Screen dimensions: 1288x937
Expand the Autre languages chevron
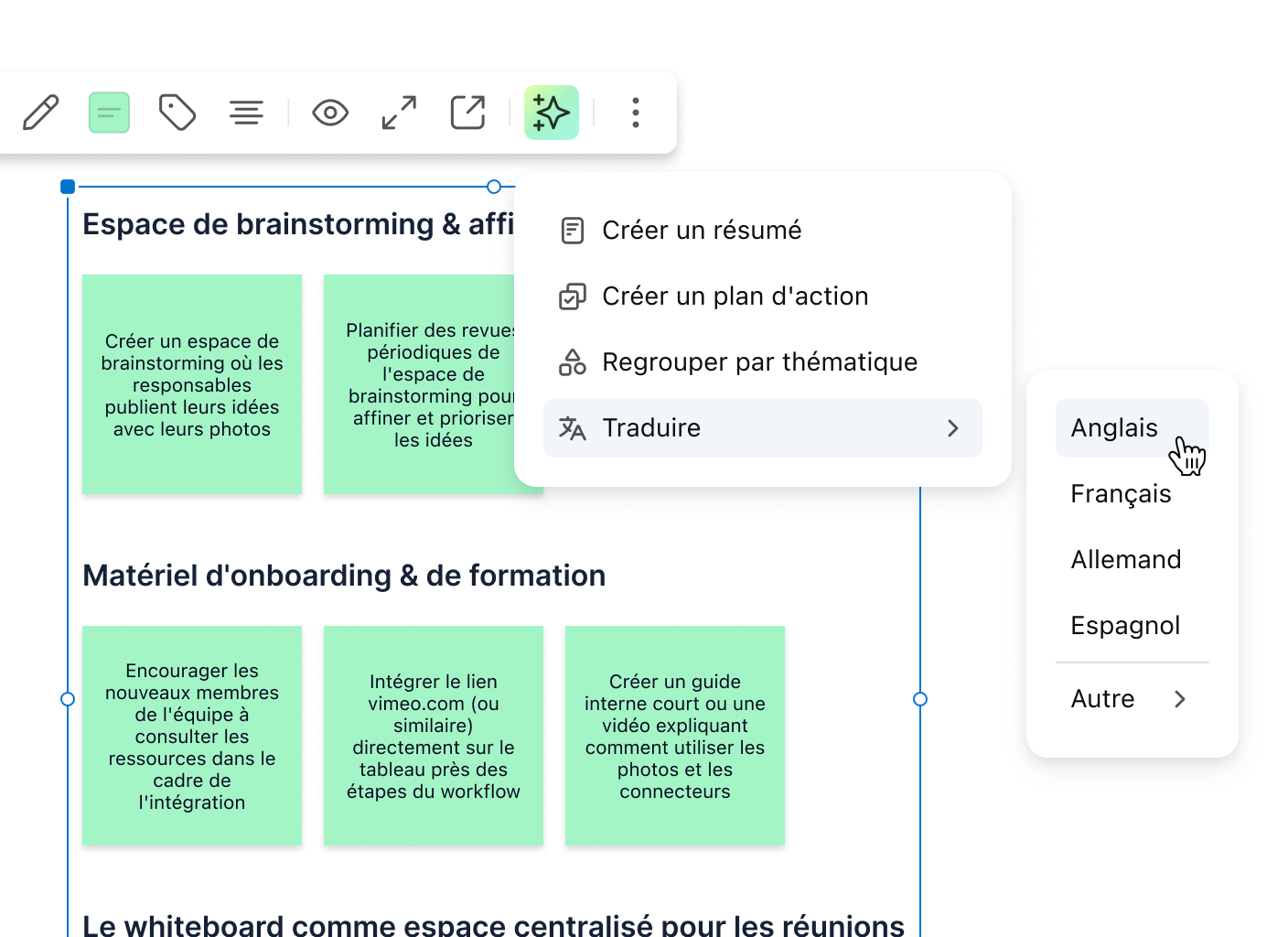pyautogui.click(x=1180, y=699)
